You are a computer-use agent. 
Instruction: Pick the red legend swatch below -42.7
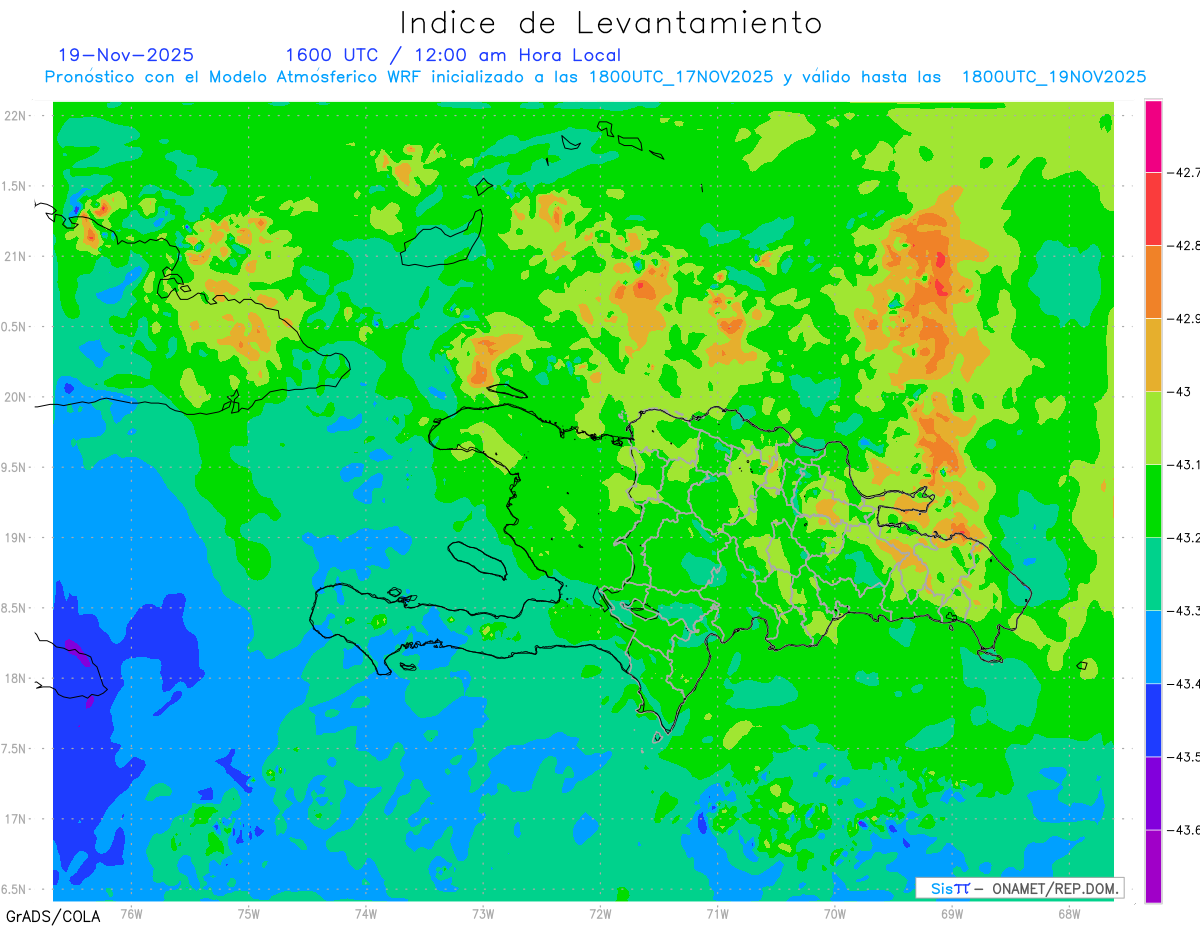click(1153, 209)
